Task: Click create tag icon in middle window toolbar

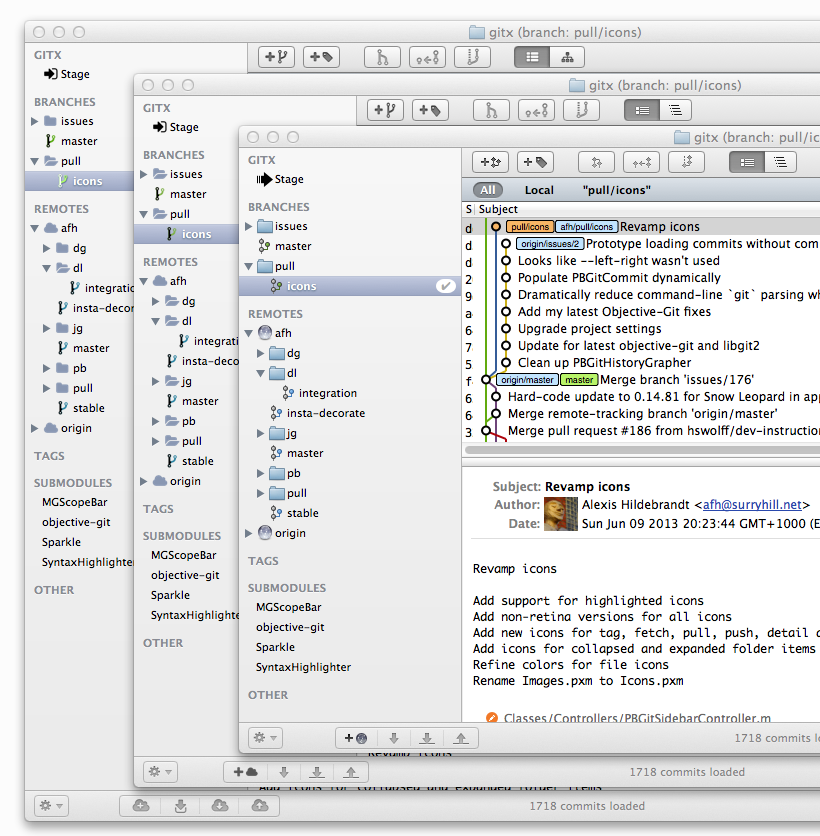Action: 430,110
